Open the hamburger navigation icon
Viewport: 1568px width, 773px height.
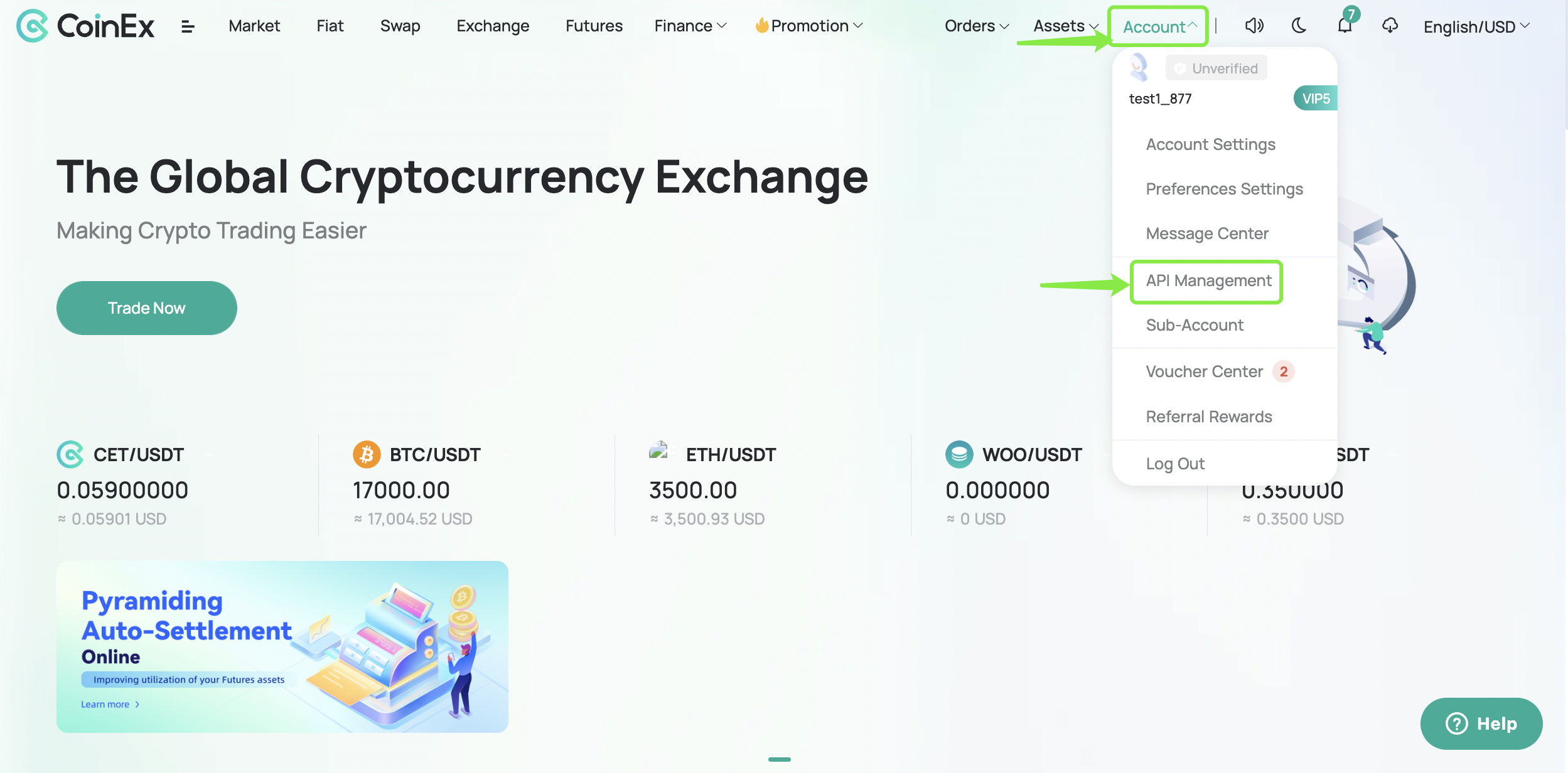pyautogui.click(x=187, y=26)
